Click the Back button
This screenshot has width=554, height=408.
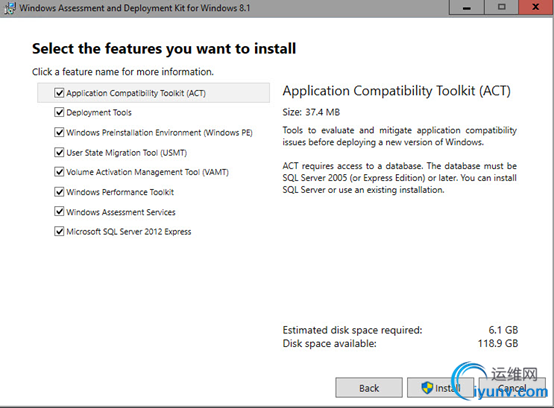coord(369,388)
